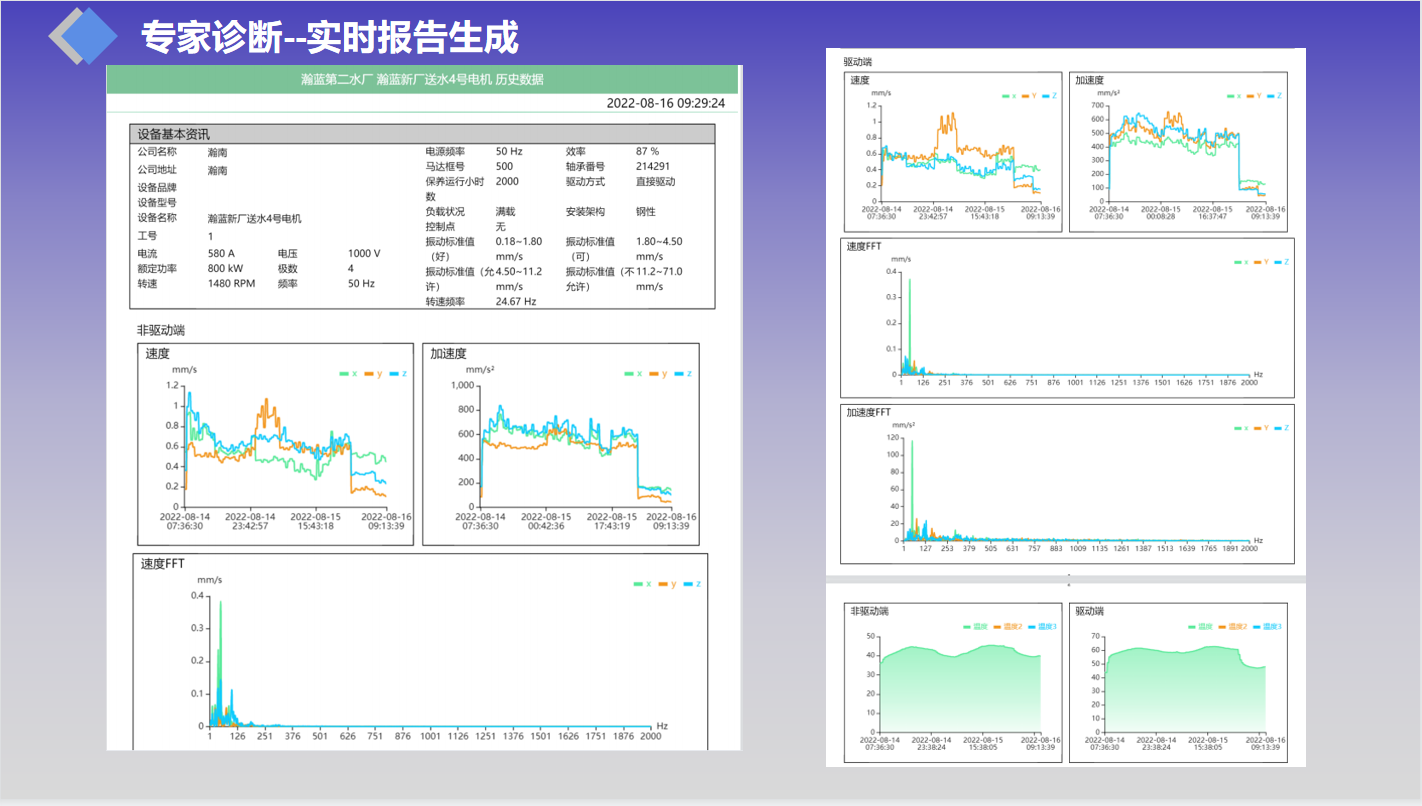Toggle Z legend in 驱动端 加速度 chart
Screen dimensions: 1422x806
(1274, 96)
